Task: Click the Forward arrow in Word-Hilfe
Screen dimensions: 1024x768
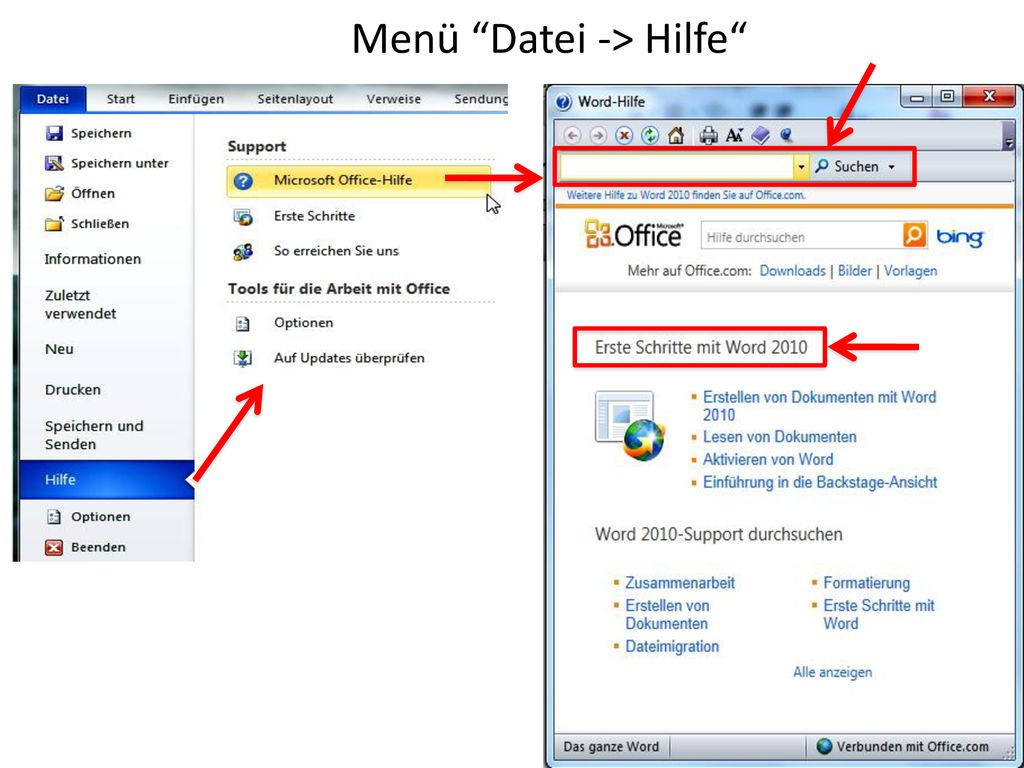Action: (598, 135)
